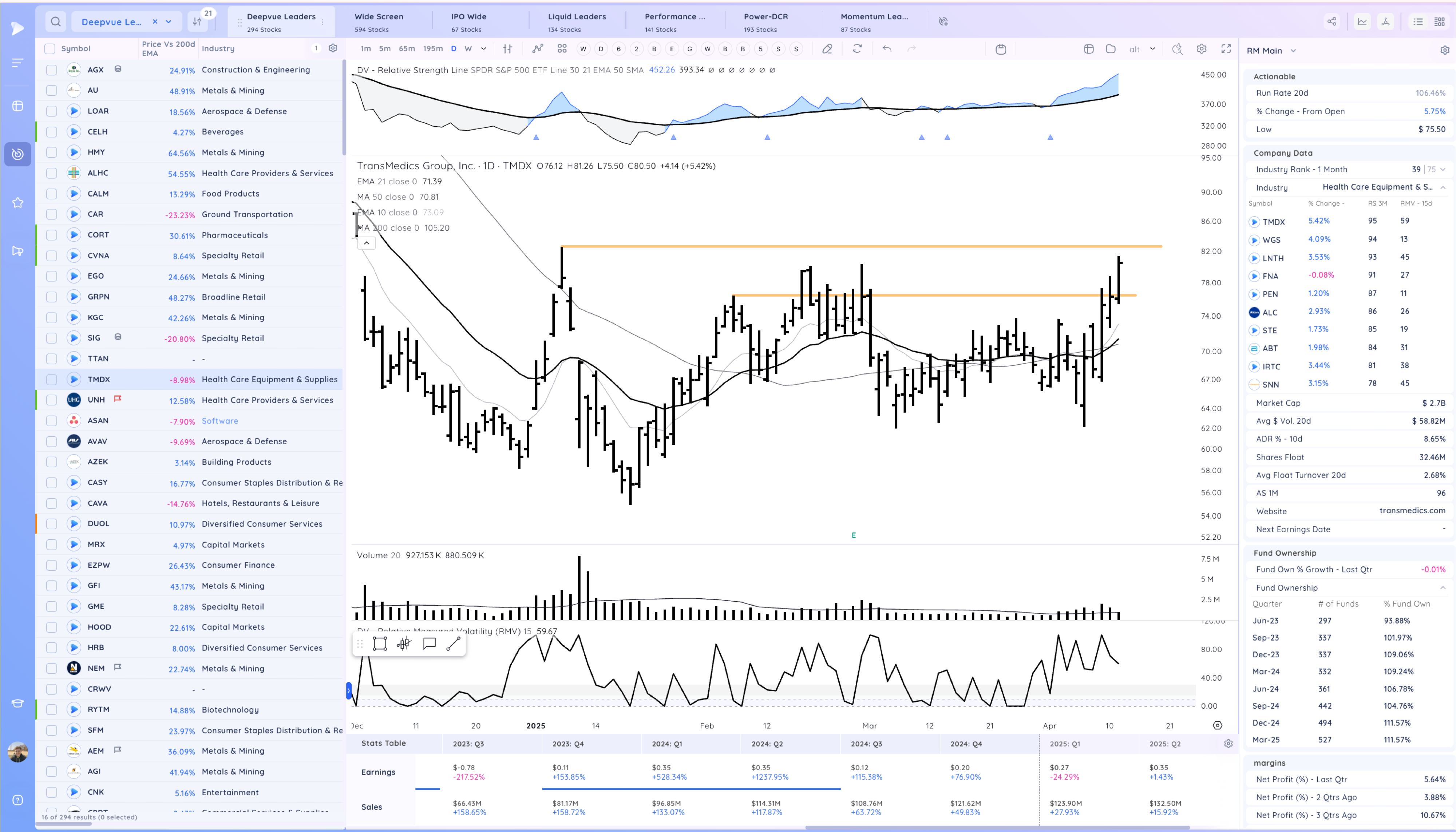1456x832 pixels.
Task: Open the calendar date picker icon
Action: point(1001,49)
